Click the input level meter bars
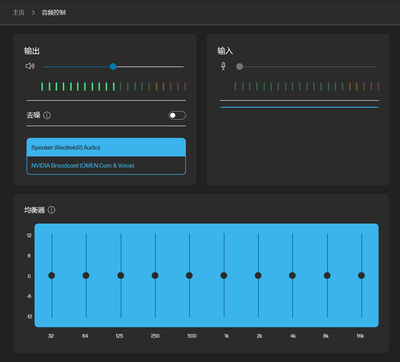Viewport: 400px width, 362px height. pos(307,87)
